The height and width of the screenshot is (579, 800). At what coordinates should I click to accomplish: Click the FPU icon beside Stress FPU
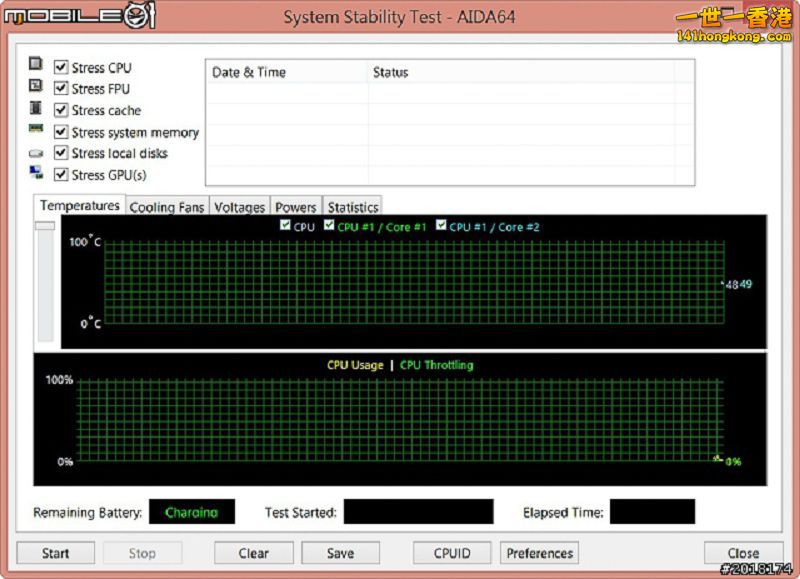[x=36, y=86]
